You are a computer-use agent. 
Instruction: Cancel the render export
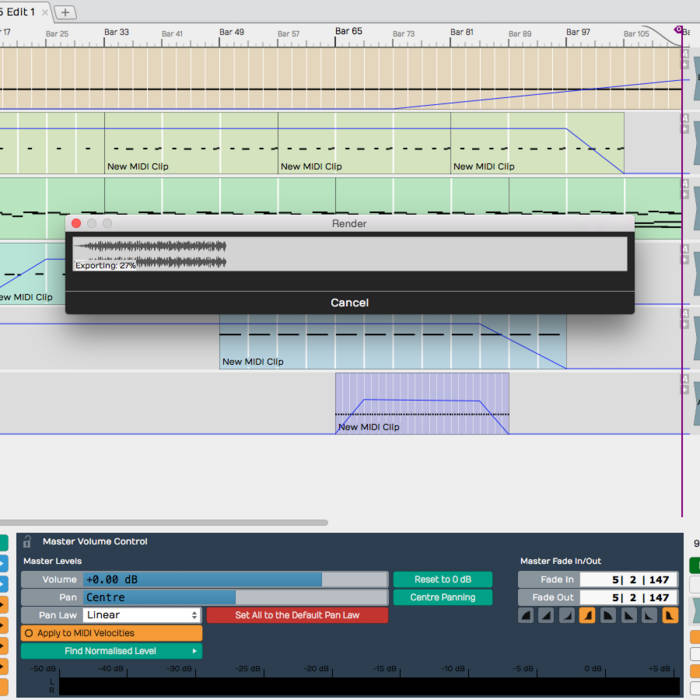(349, 303)
